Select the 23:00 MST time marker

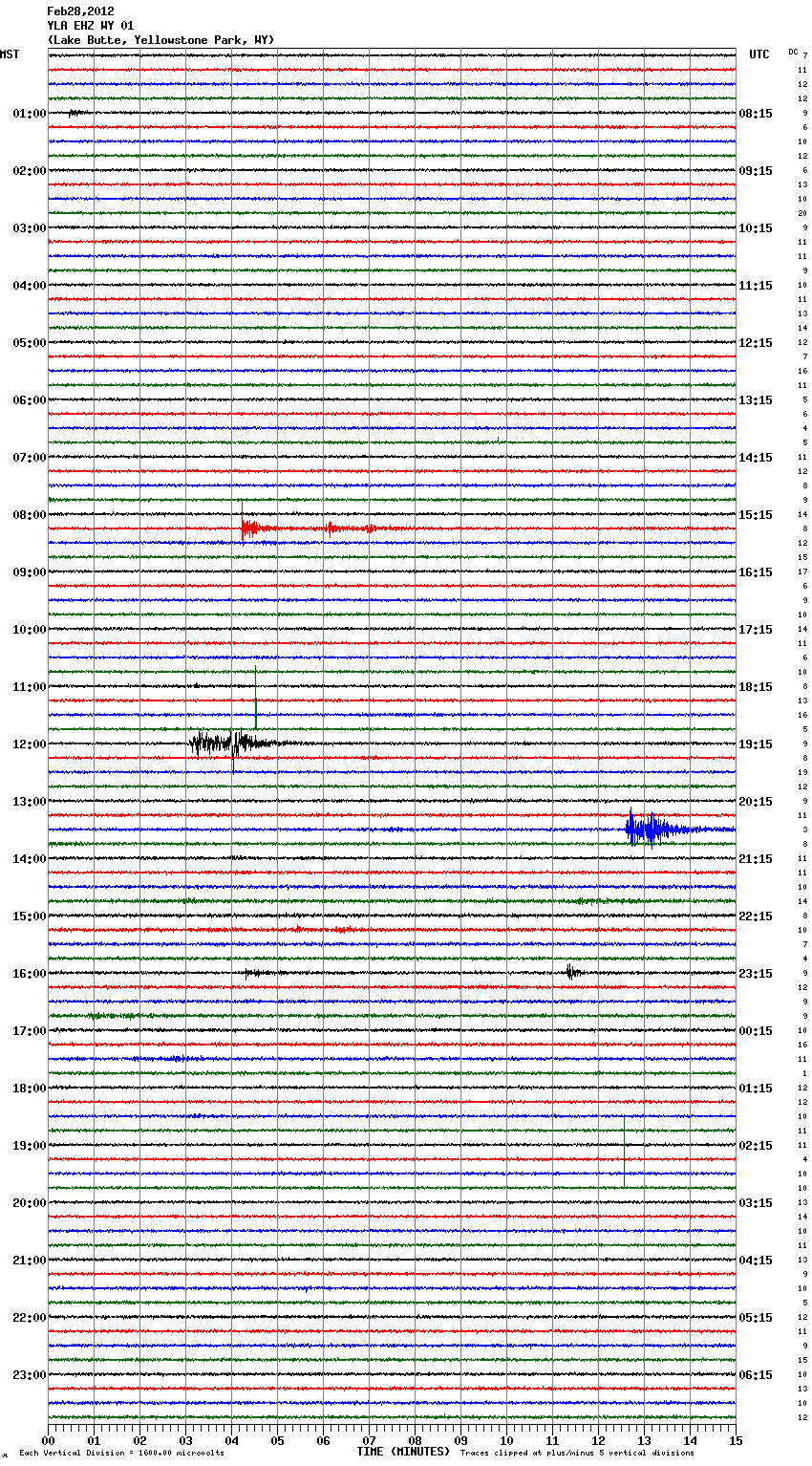click(29, 1375)
